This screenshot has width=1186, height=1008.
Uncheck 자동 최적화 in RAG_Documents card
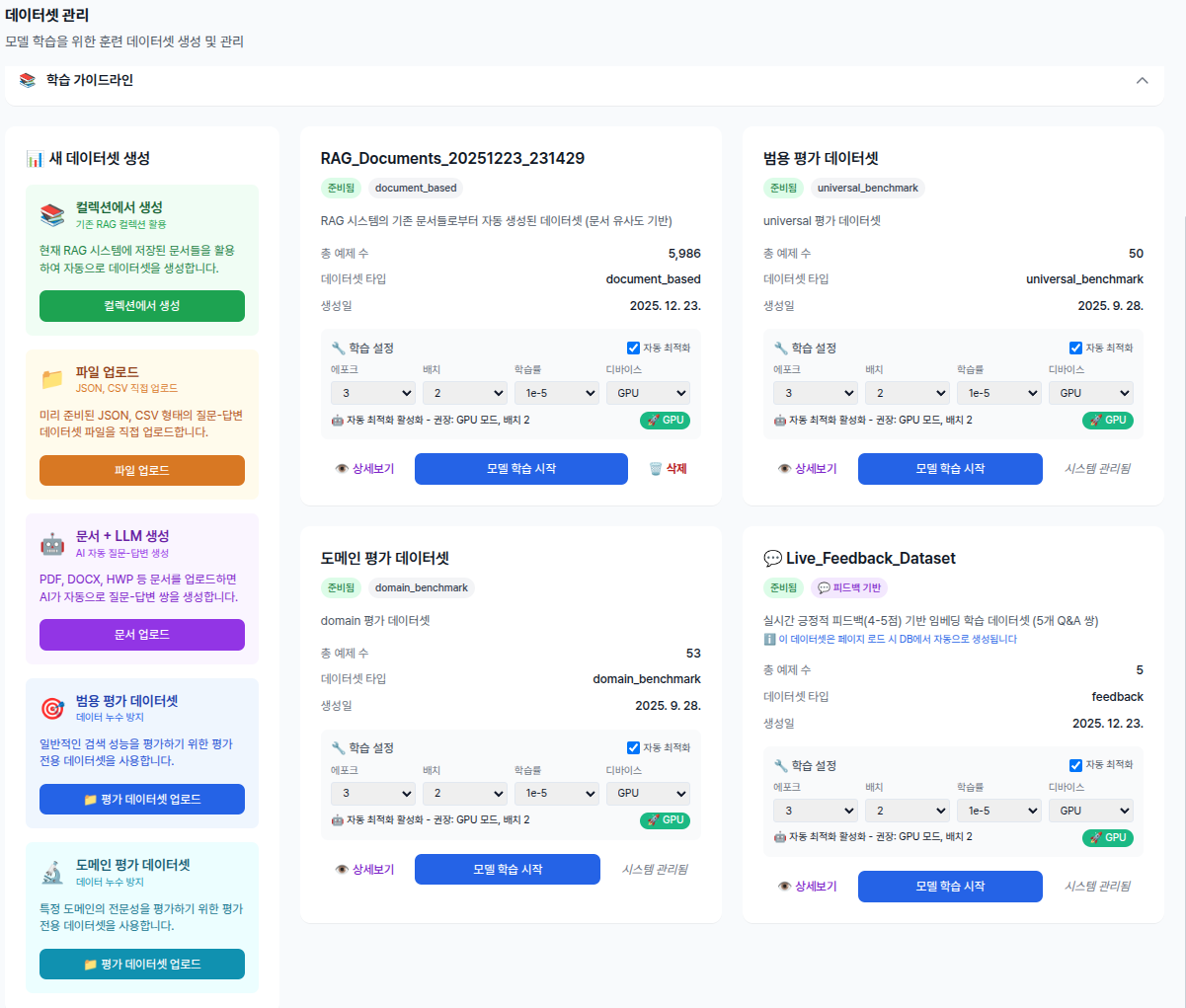click(x=633, y=348)
